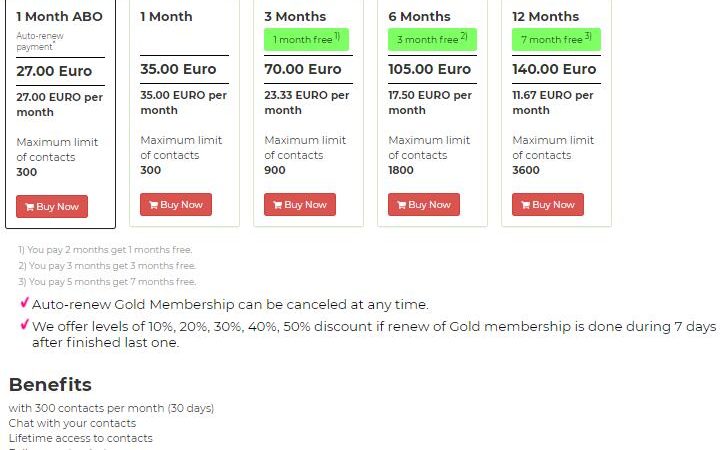
Task: Click Buy Now for 6 Months plan
Action: tap(424, 205)
